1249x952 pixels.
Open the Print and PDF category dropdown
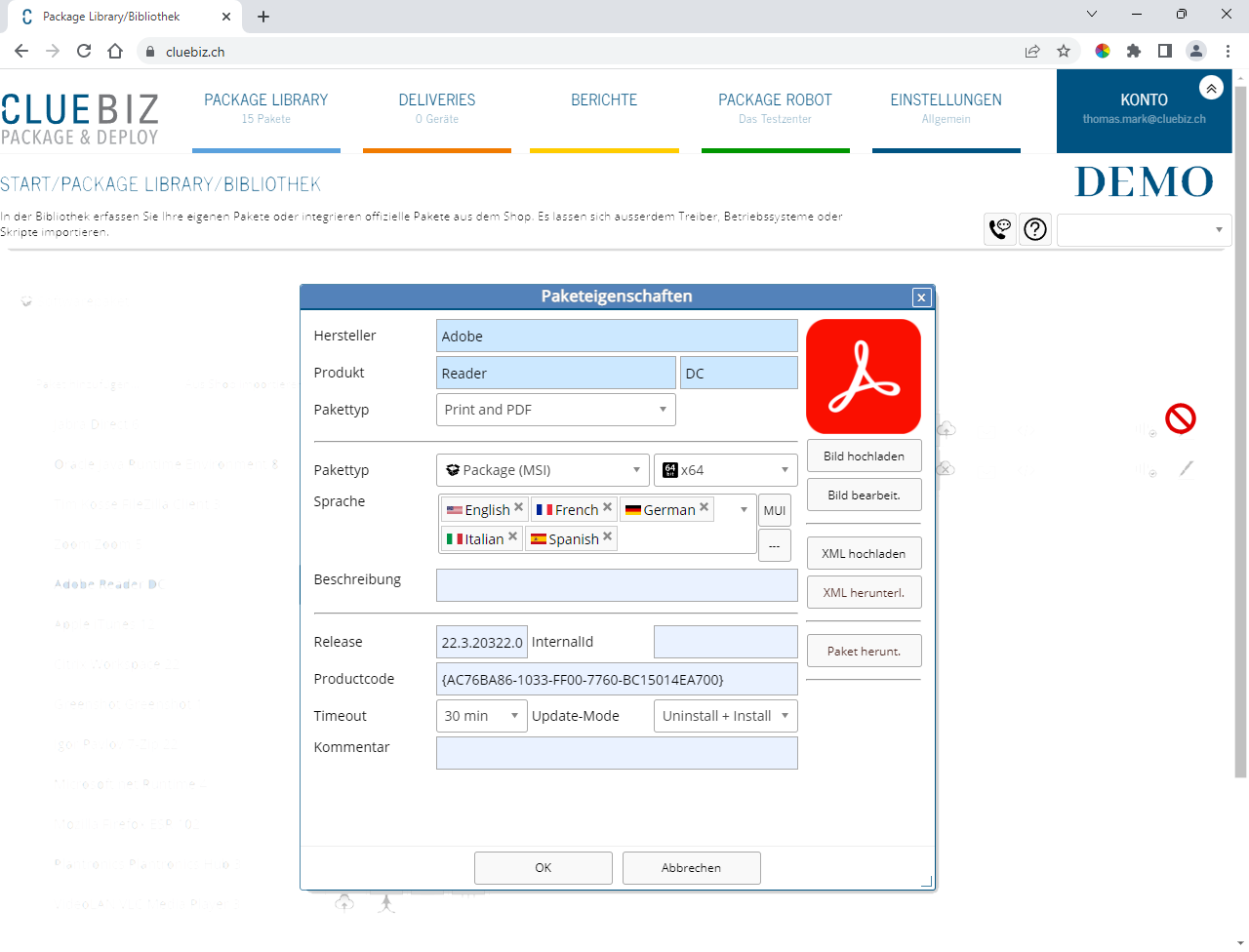tap(556, 410)
